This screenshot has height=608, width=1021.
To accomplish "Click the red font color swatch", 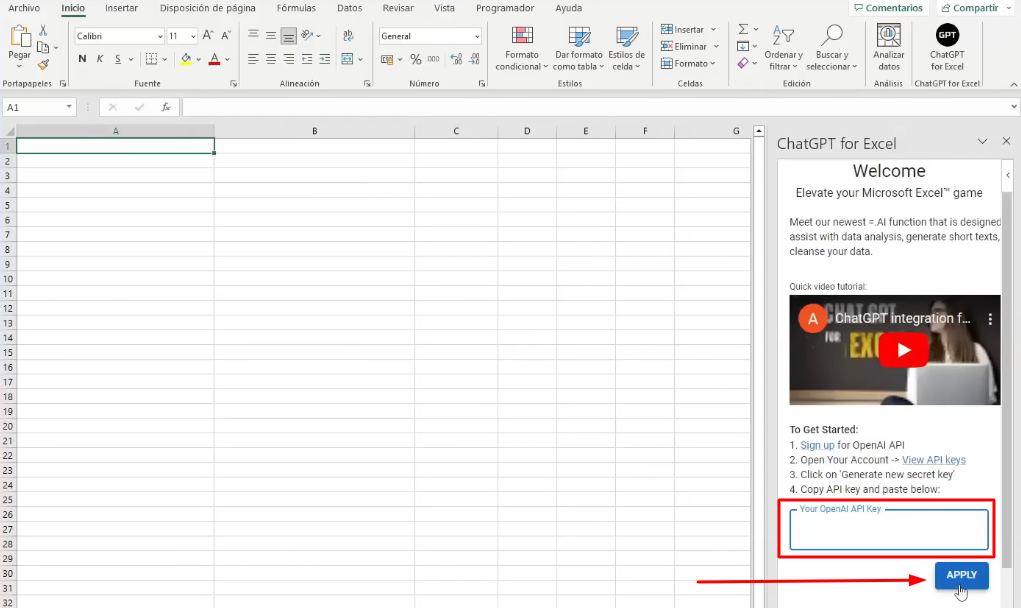I will tap(214, 60).
